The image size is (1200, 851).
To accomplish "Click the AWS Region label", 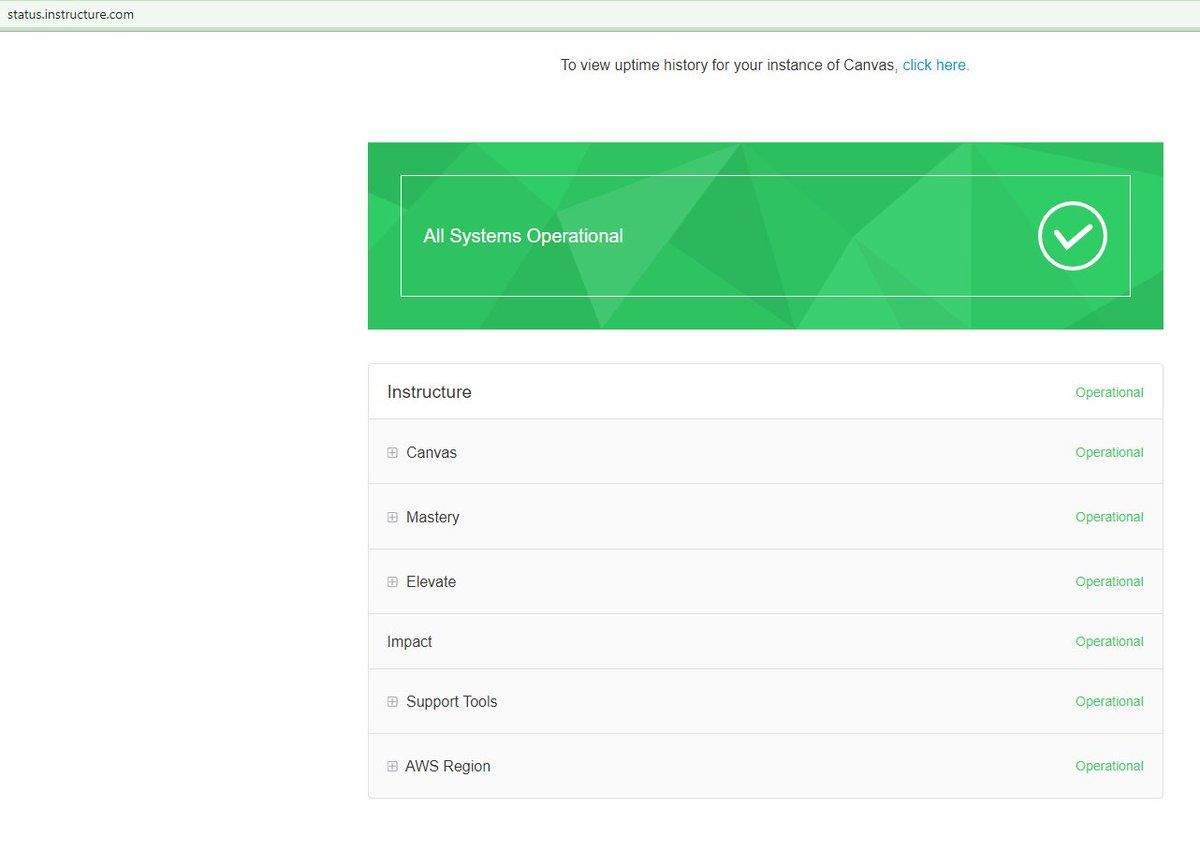I will coord(447,767).
